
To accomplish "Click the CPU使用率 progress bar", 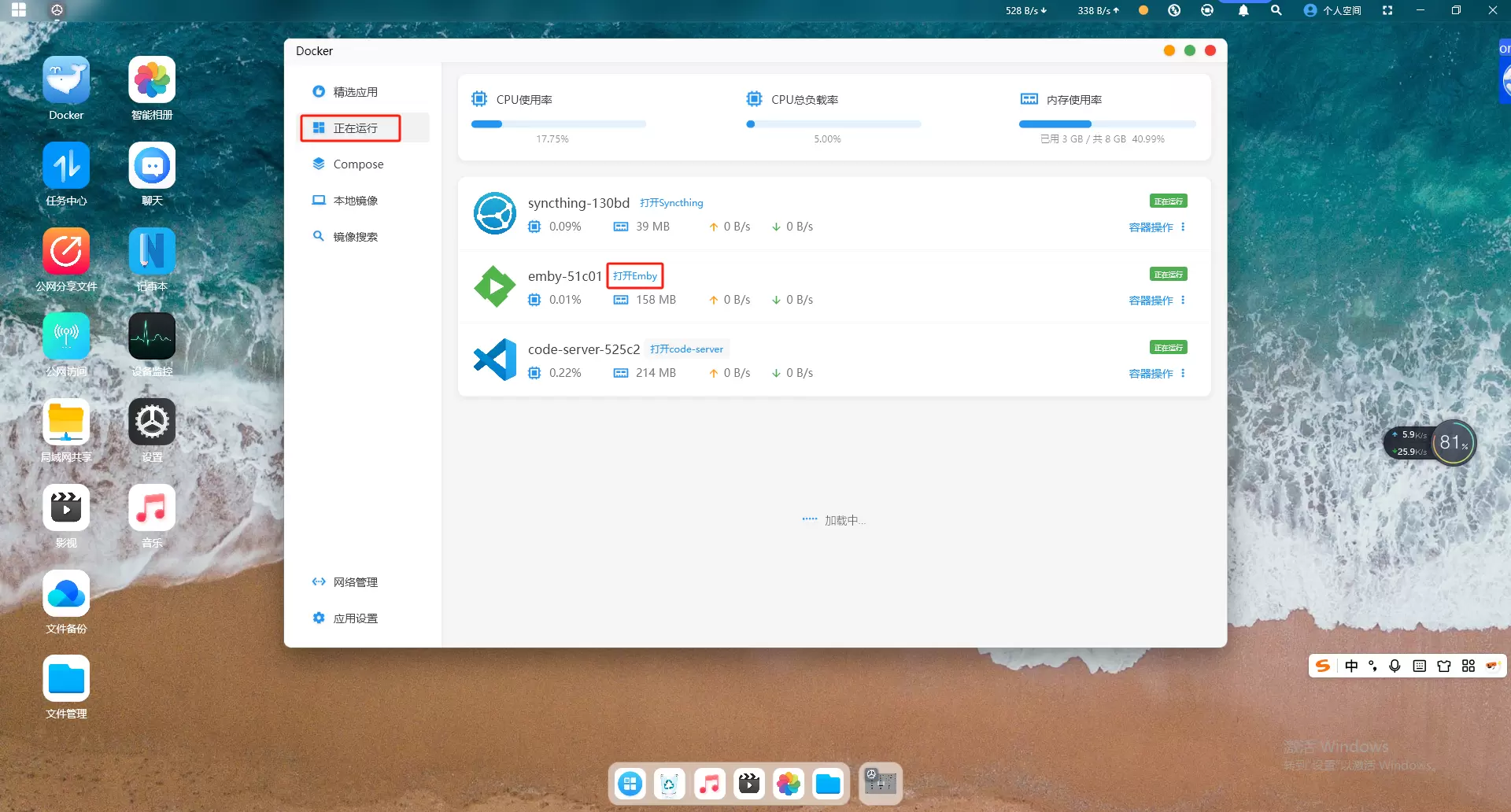I will 558,124.
